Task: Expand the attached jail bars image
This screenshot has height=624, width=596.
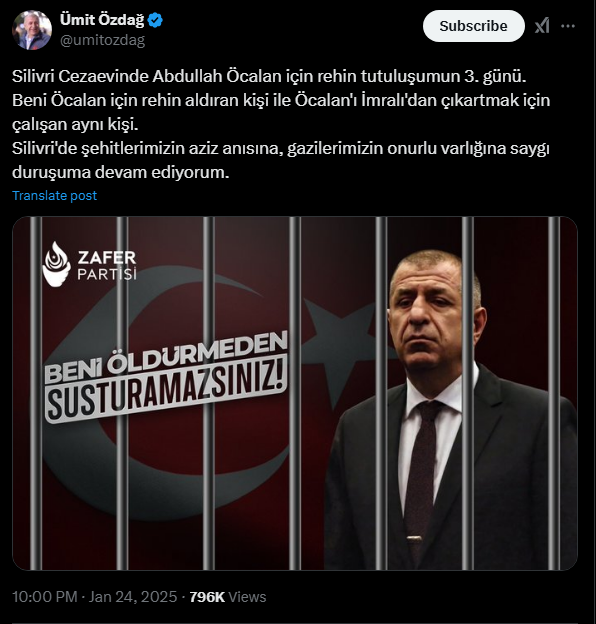Action: coord(295,393)
